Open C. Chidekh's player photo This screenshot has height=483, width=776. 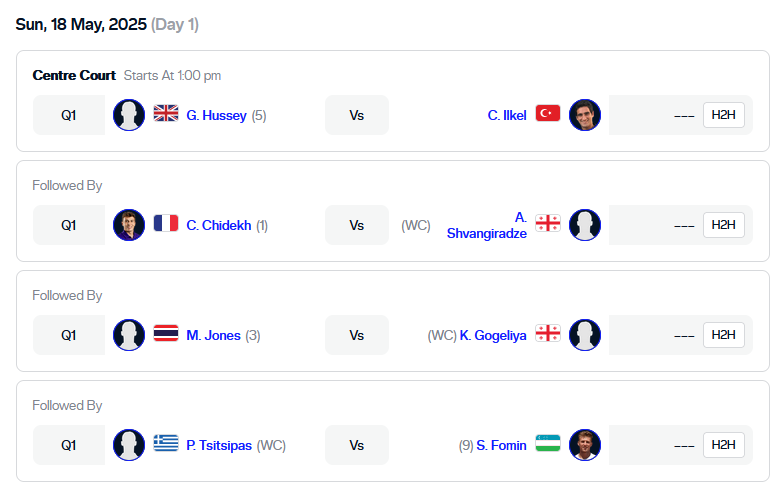tap(129, 225)
